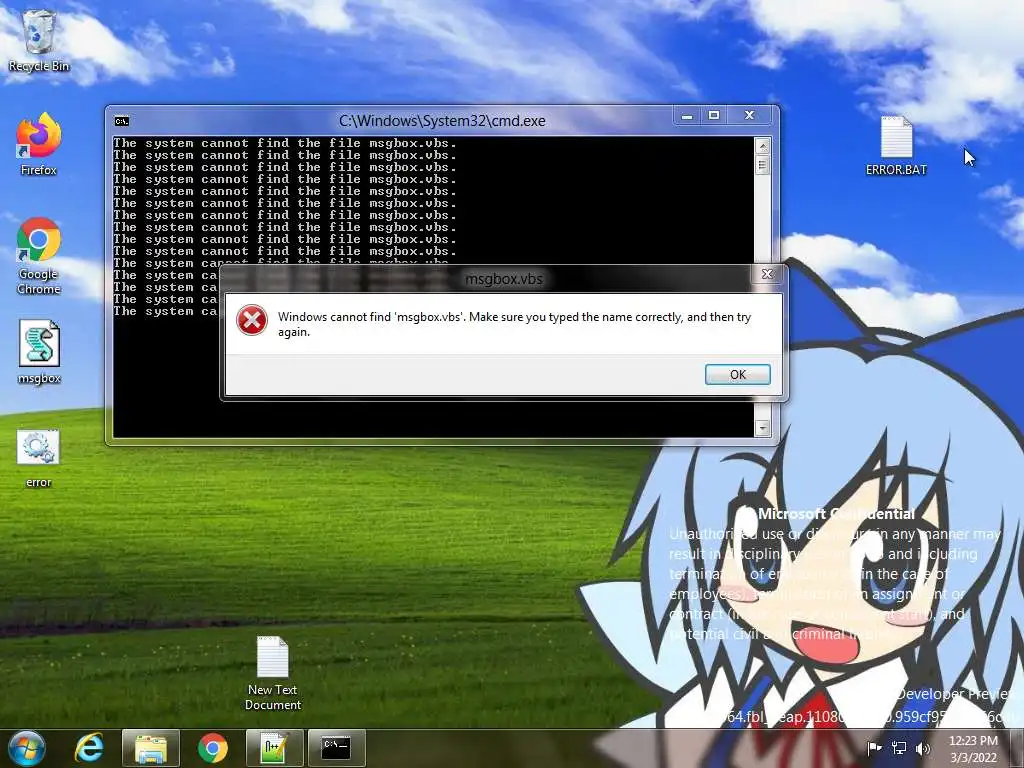Switch to the cmd window taskbar button
Image resolution: width=1024 pixels, height=768 pixels.
[336, 748]
